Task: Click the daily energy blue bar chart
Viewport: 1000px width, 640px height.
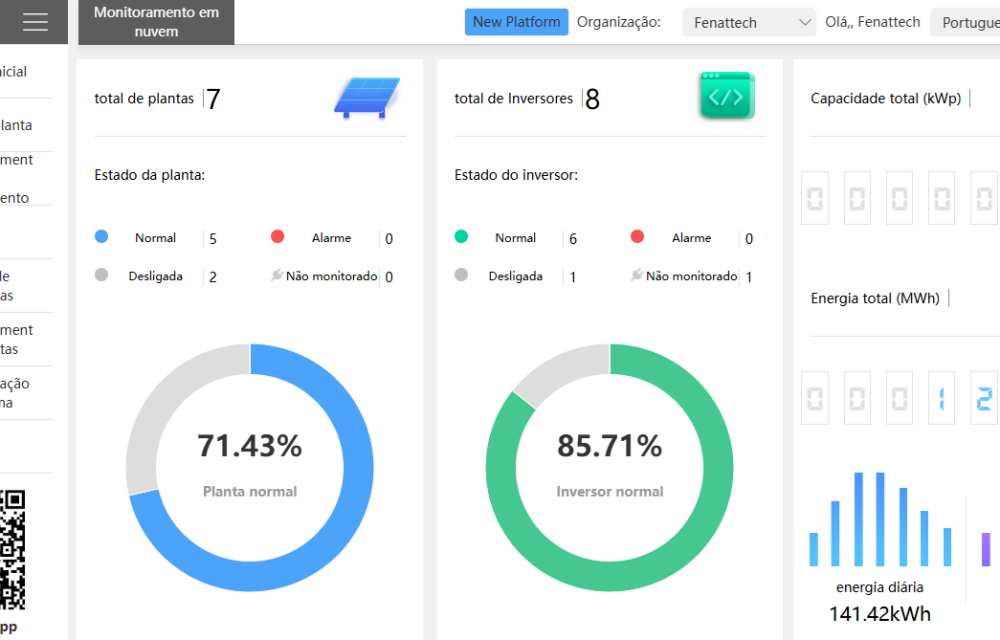Action: click(880, 519)
